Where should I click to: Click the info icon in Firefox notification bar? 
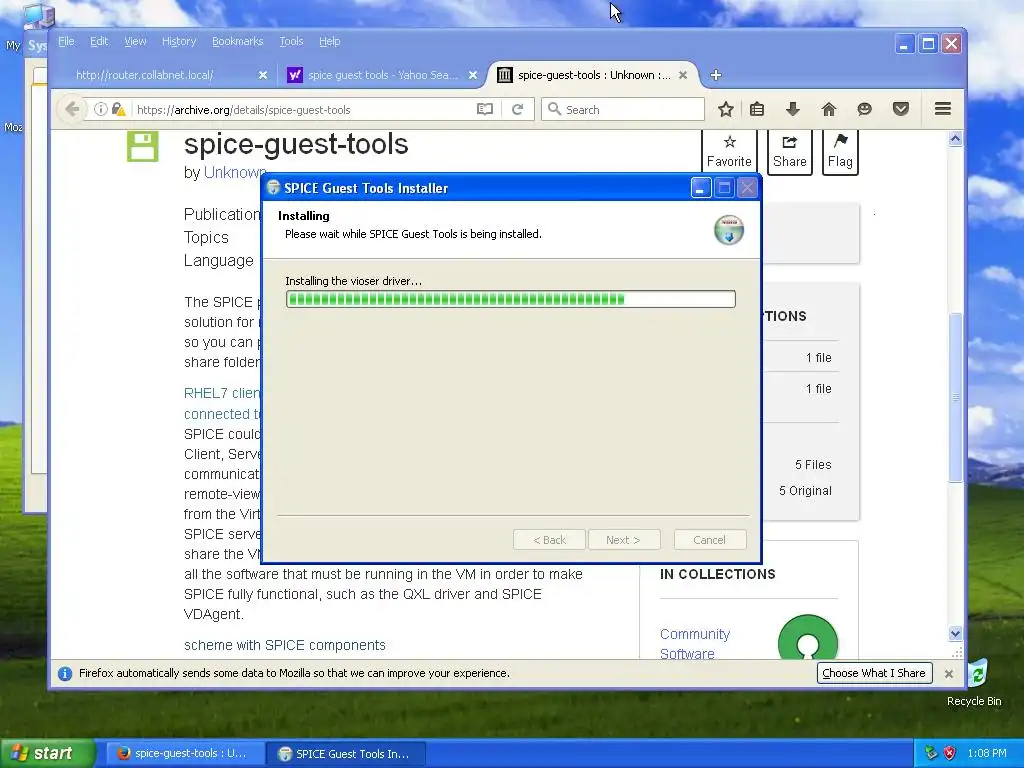coord(65,673)
